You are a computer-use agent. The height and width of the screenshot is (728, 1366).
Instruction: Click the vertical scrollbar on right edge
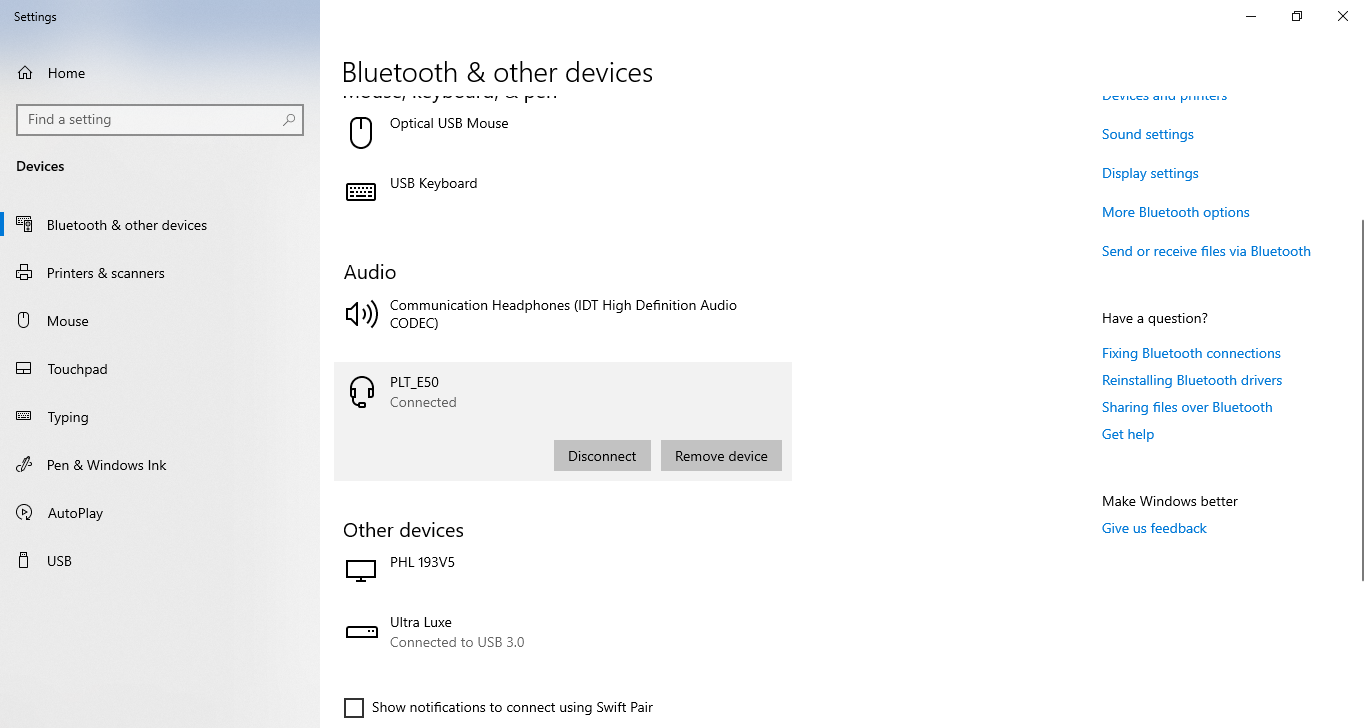pos(1361,400)
